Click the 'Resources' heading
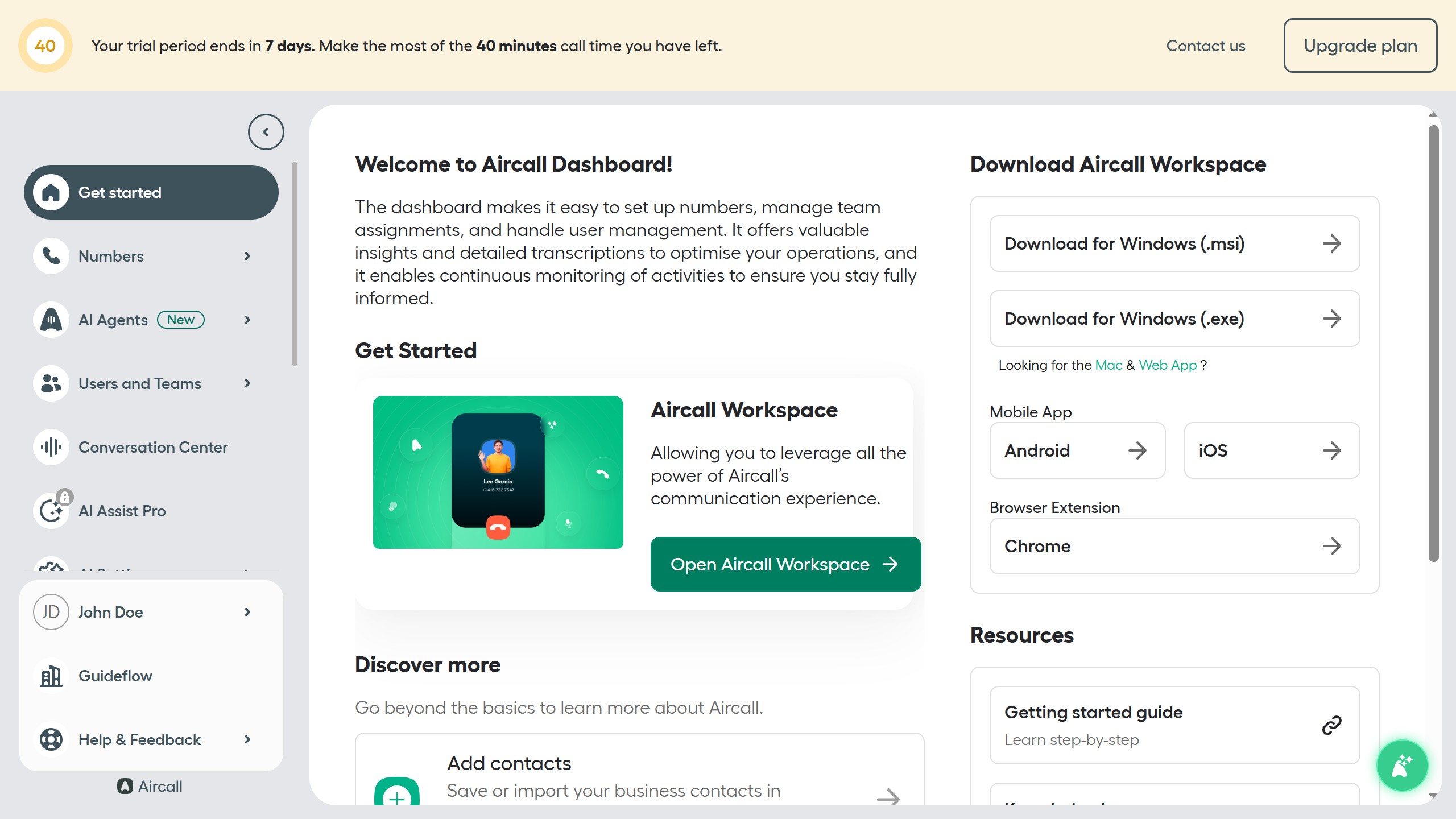 (1022, 635)
